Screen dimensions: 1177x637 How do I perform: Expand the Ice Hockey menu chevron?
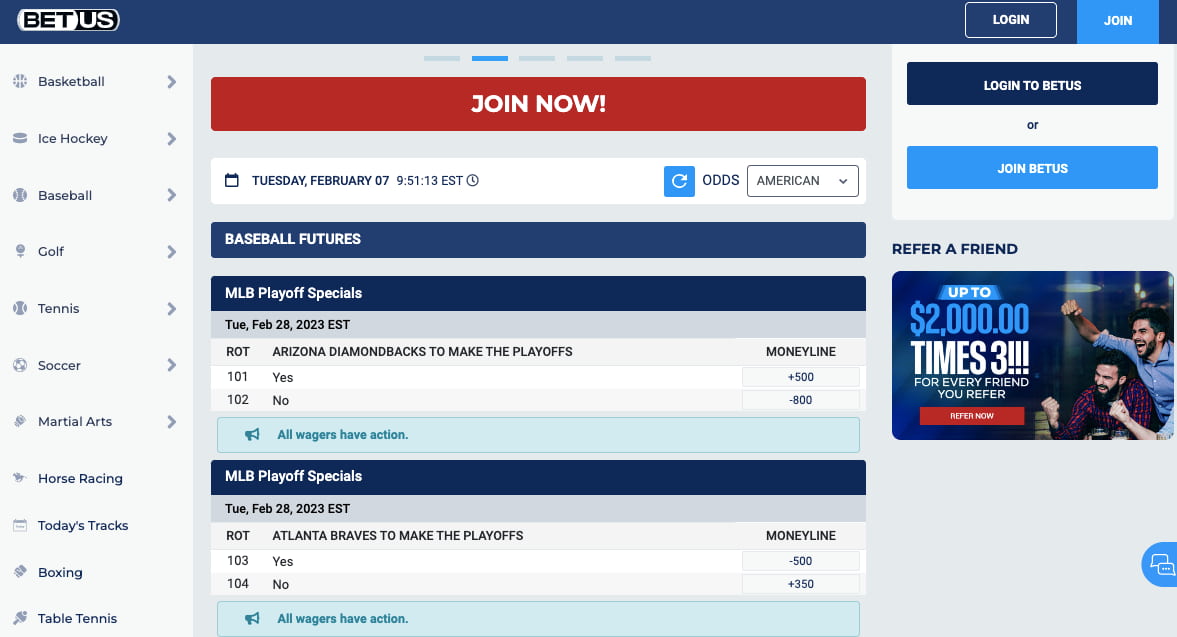pos(172,139)
